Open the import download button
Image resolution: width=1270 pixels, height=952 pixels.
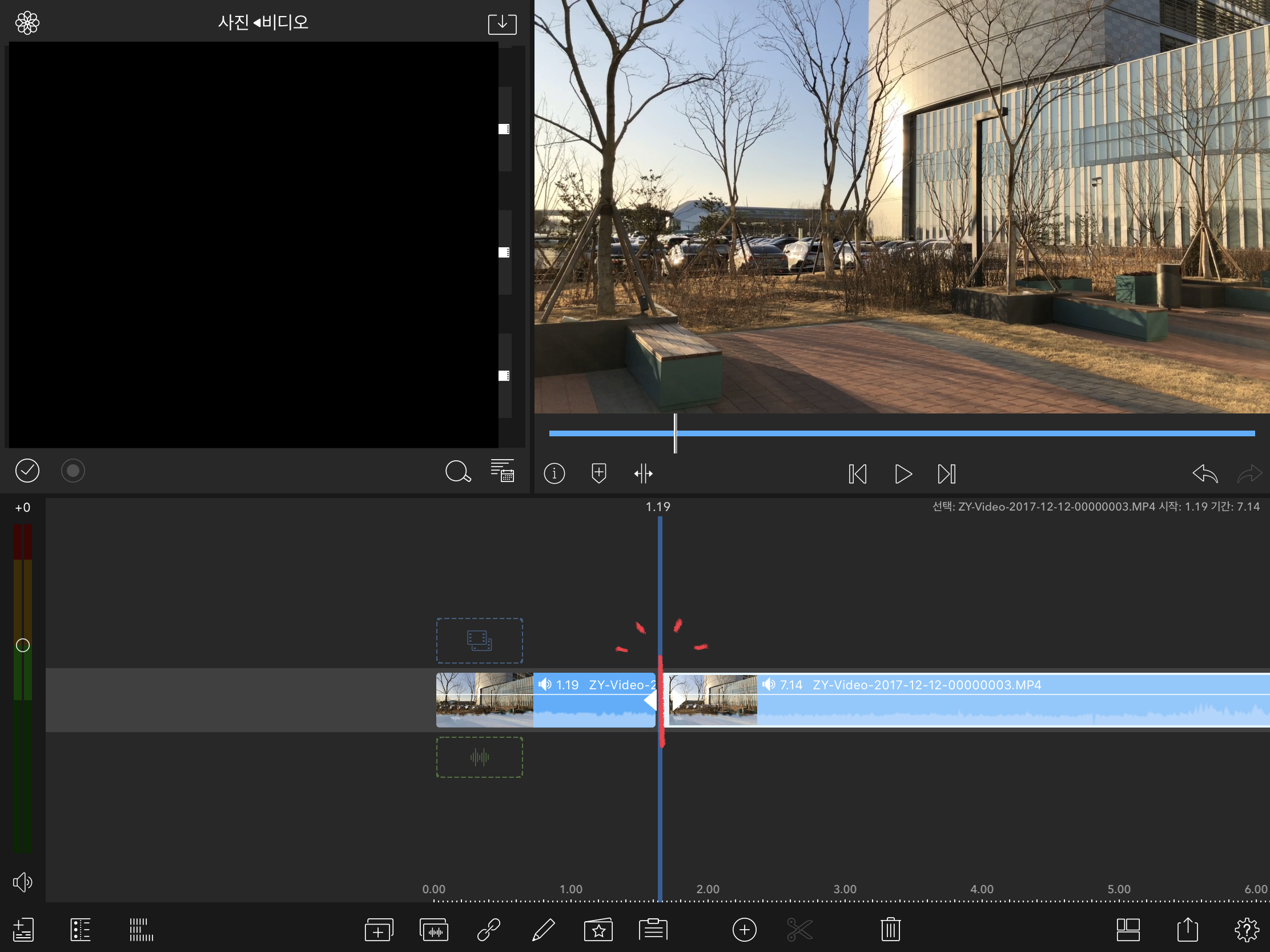click(502, 23)
